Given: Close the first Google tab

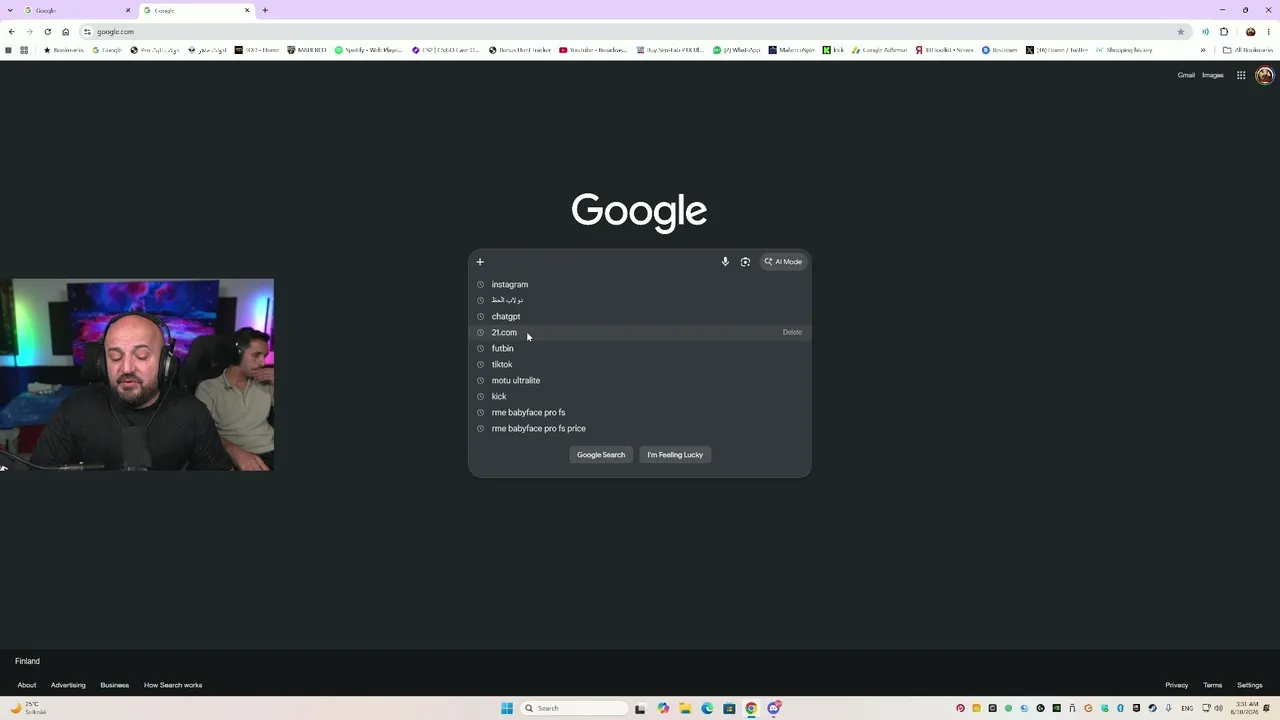Looking at the screenshot, I should tap(128, 10).
